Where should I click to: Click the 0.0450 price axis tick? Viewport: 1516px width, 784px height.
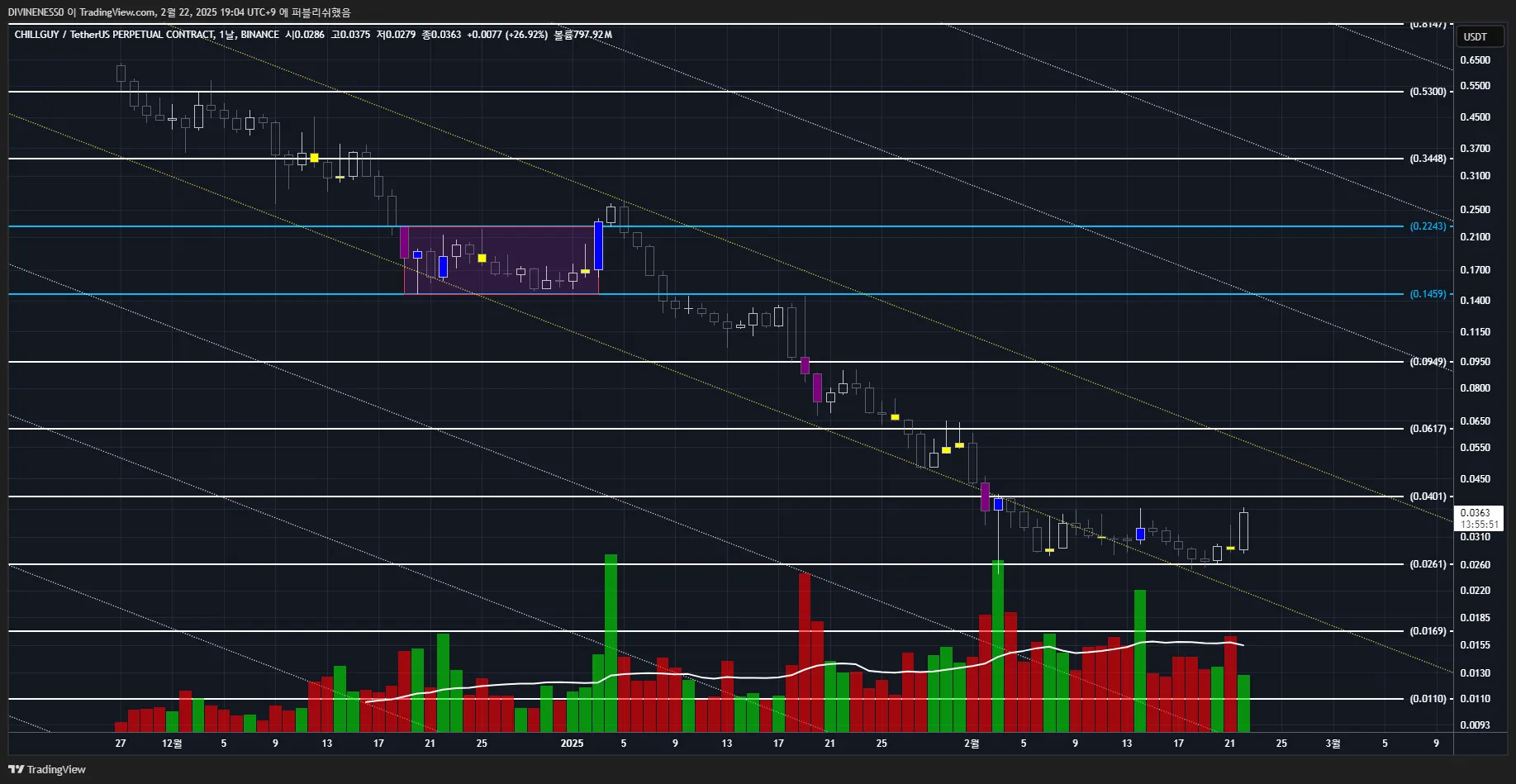point(1476,479)
